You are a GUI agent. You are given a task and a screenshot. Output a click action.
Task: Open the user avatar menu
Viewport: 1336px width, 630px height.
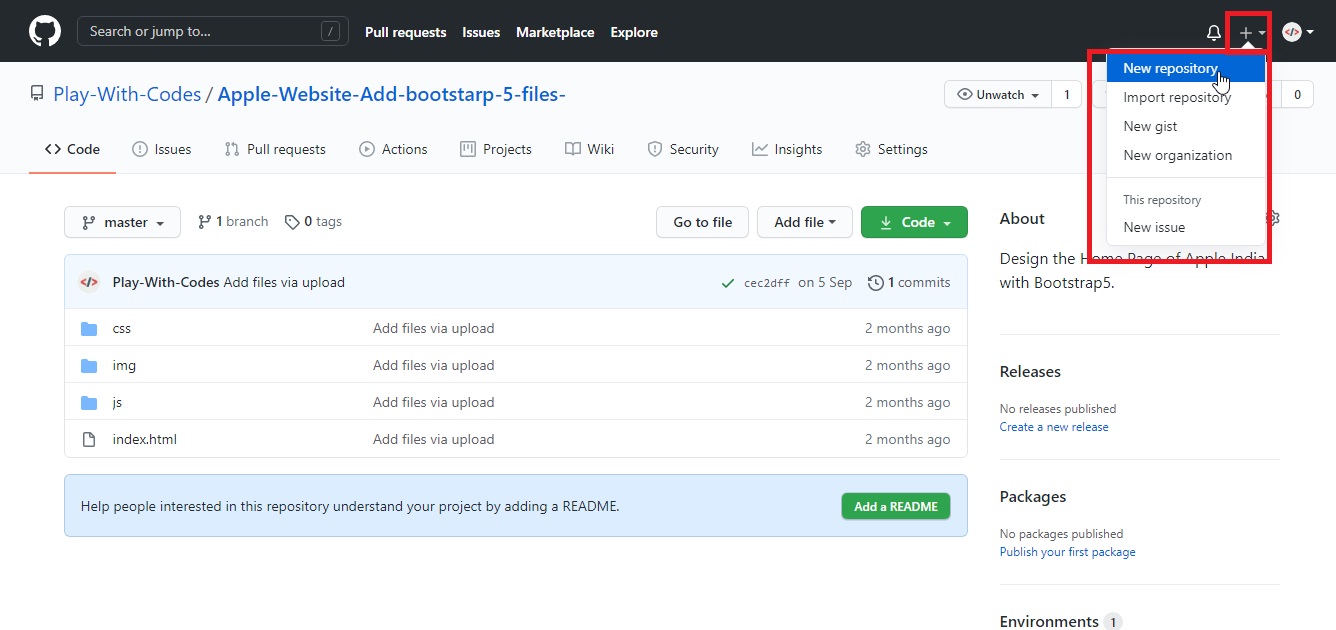1297,32
